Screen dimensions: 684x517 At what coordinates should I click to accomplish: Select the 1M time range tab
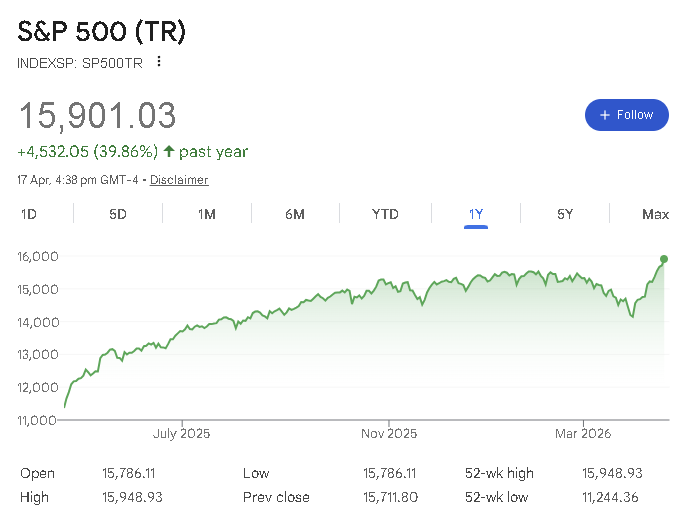click(x=207, y=214)
